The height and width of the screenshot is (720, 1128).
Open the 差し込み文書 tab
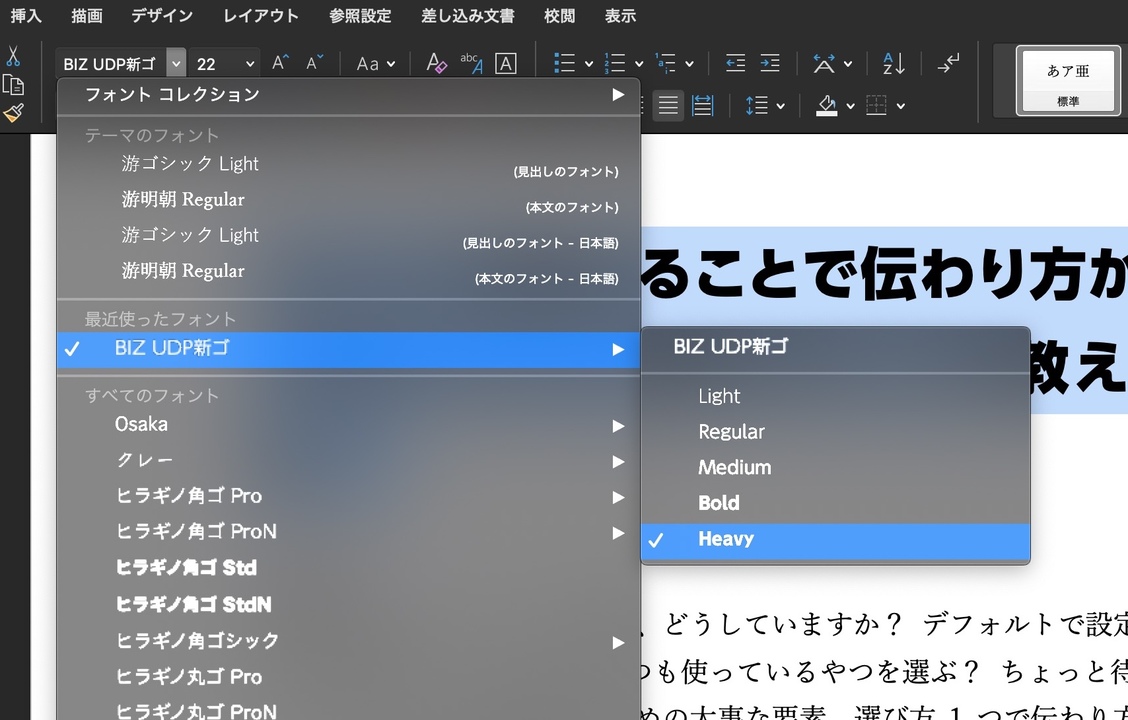tap(468, 16)
